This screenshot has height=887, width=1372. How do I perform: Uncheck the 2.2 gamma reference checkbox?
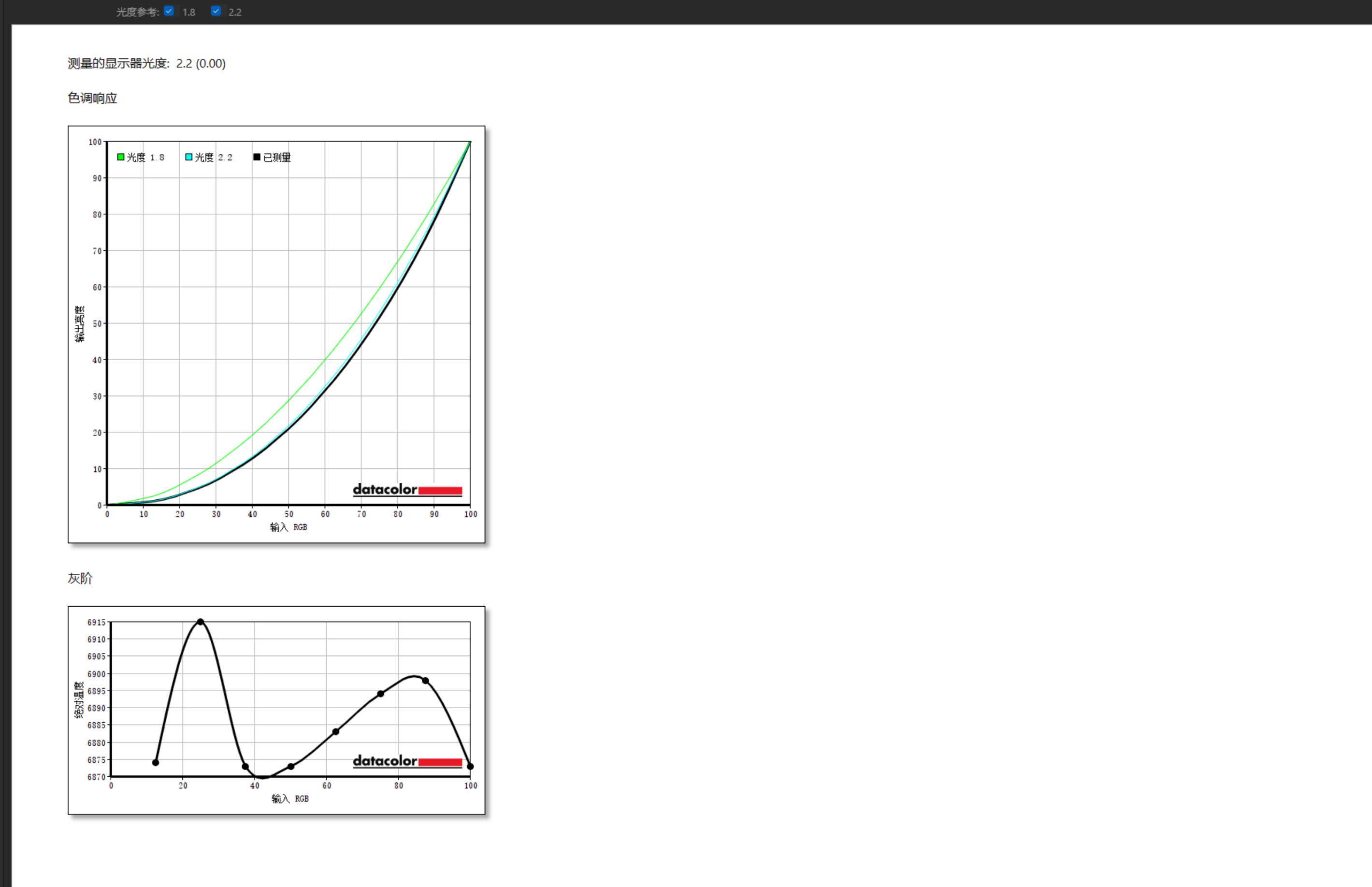pyautogui.click(x=216, y=11)
